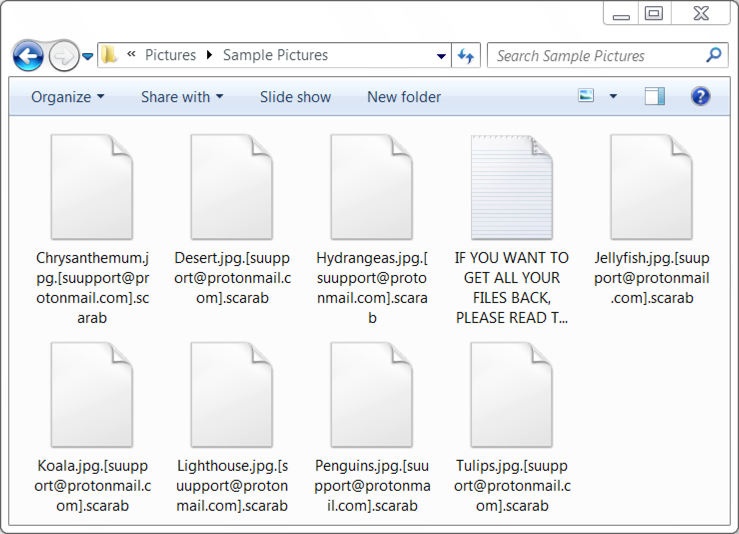
Task: Focus the Search Sample Pictures box
Action: tap(608, 56)
